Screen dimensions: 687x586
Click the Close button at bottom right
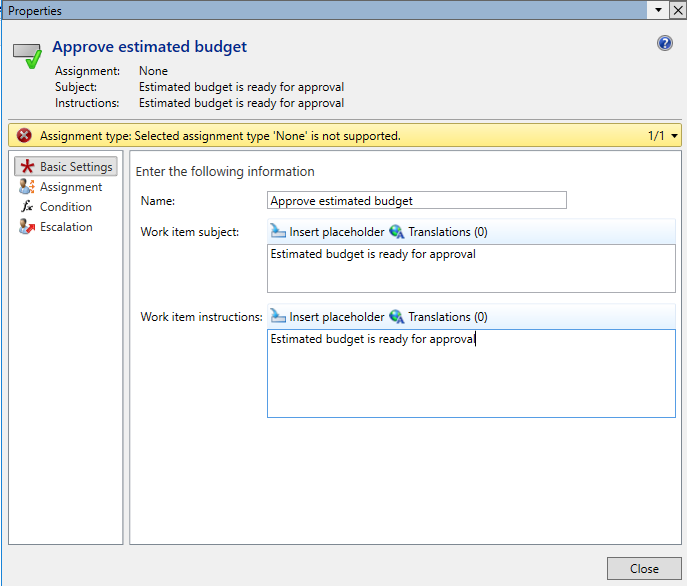coord(643,569)
